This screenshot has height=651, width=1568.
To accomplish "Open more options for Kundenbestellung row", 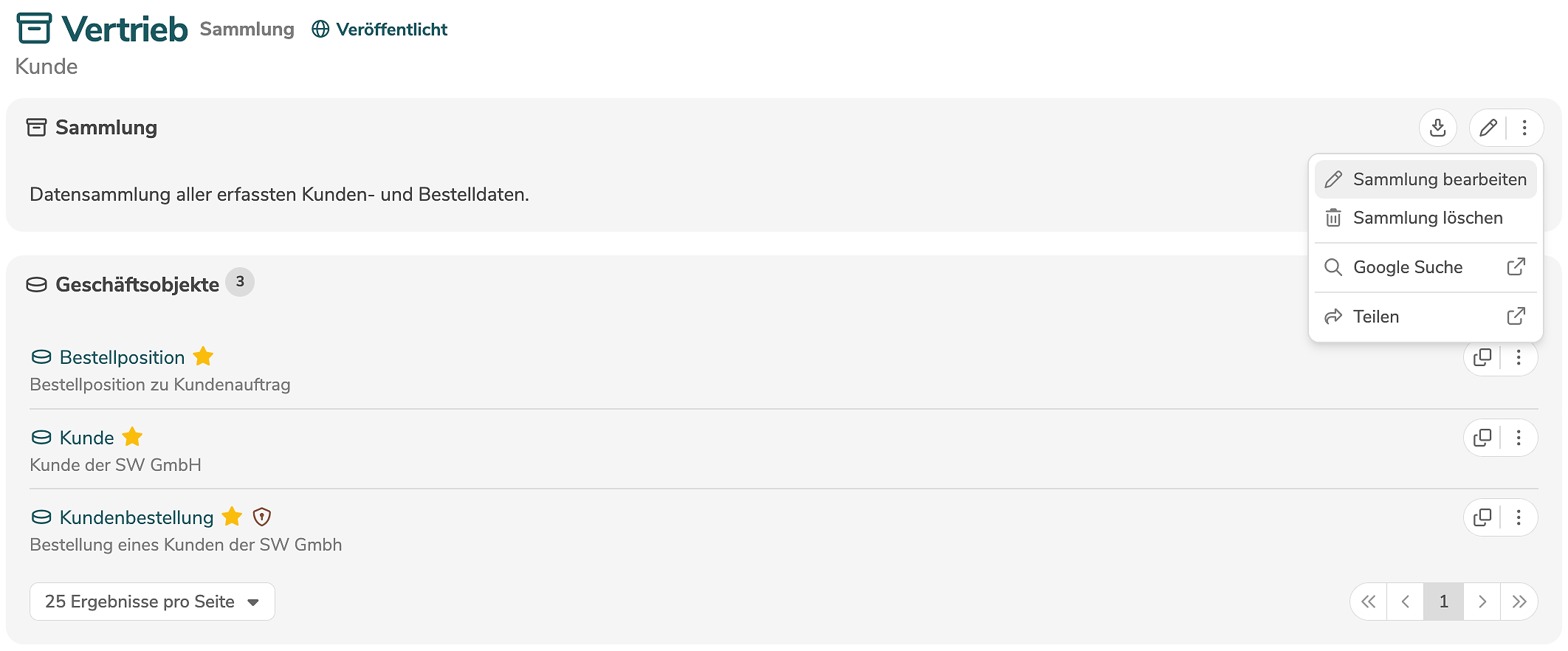I will [x=1519, y=517].
